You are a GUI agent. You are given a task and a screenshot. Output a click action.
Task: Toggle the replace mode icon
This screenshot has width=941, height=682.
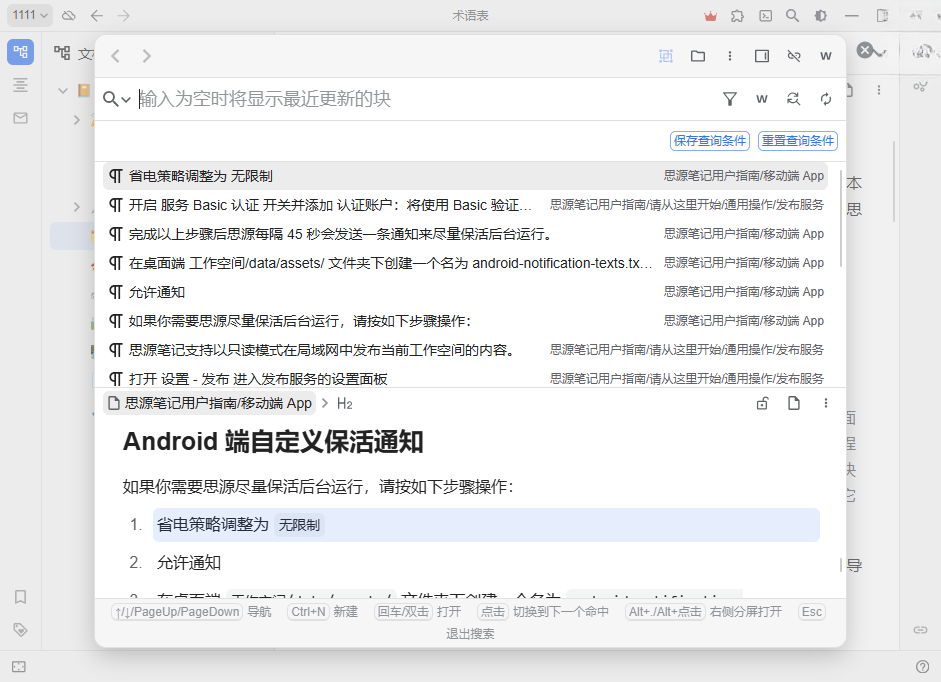tap(793, 99)
